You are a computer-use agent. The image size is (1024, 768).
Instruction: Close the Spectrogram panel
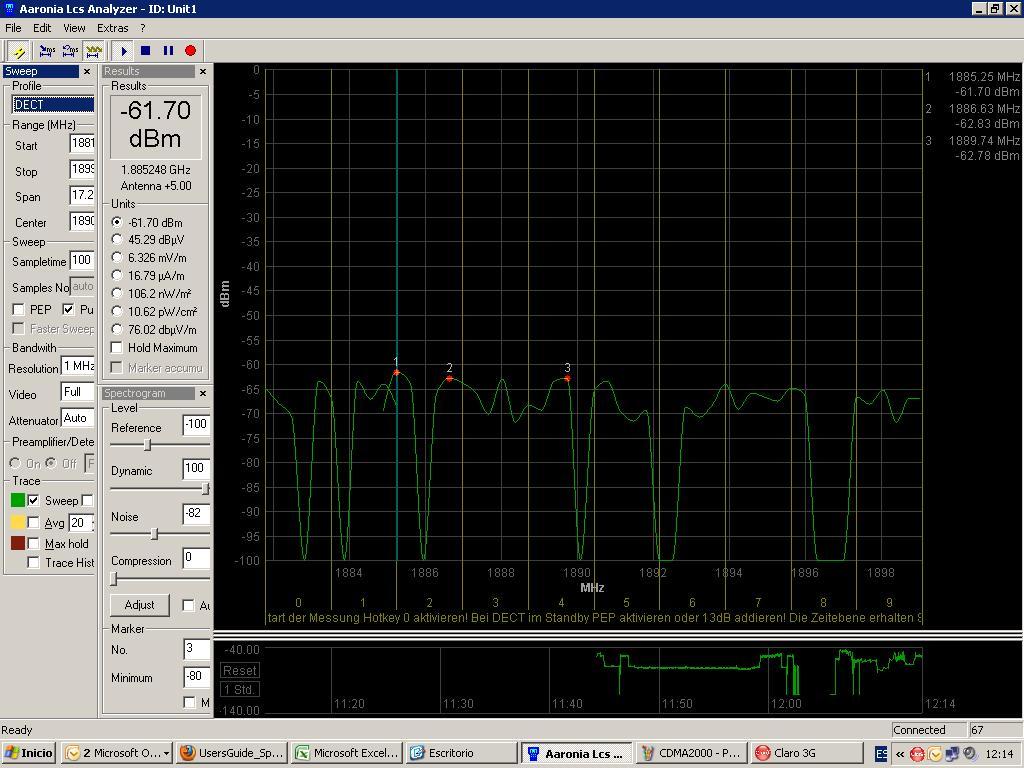click(x=203, y=394)
